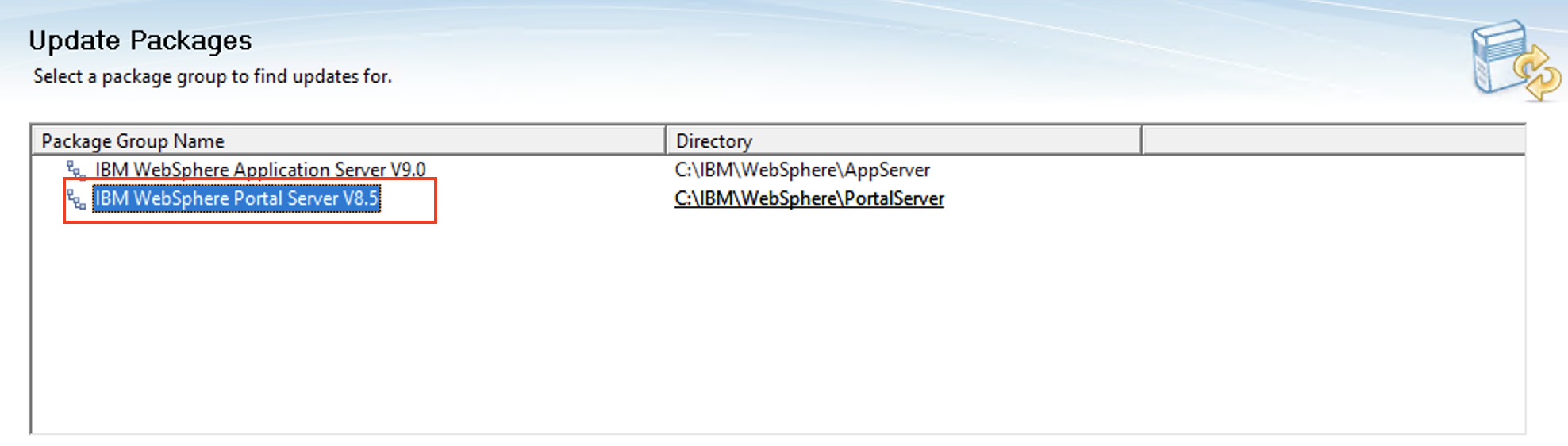Viewport: 1568px width, 446px height.
Task: Click the 'Select a package group' instruction text
Action: tap(213, 77)
